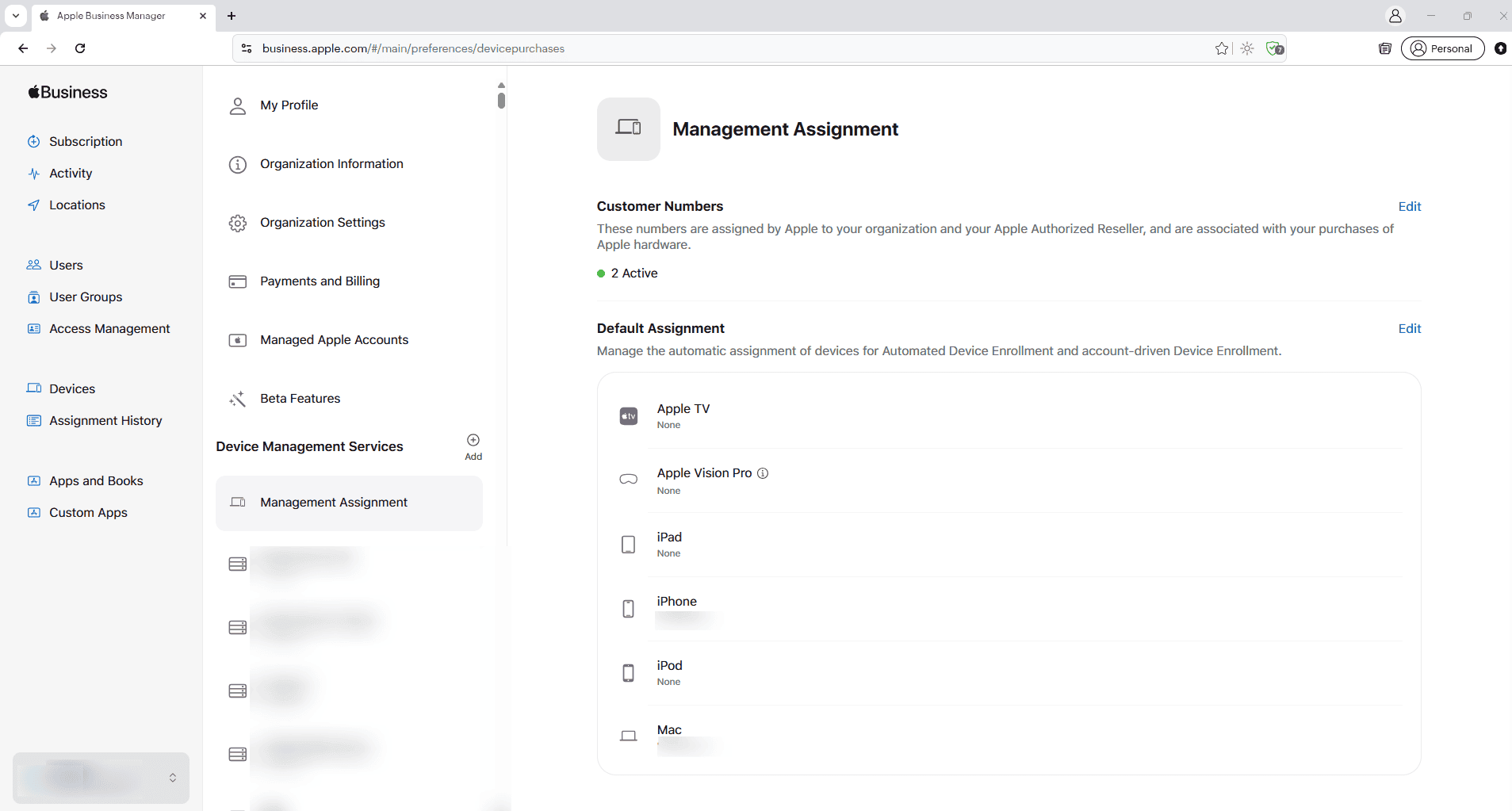1512x811 pixels.
Task: Add a Device Management Service
Action: 473,441
